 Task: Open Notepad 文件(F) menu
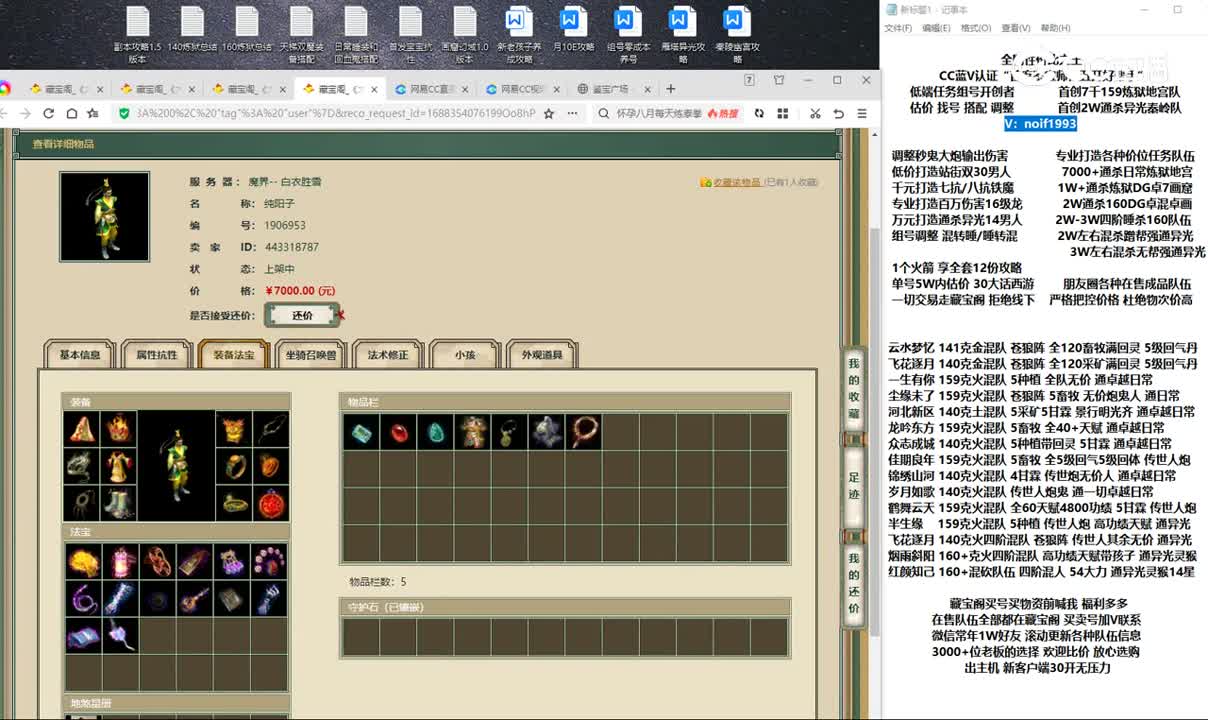898,28
